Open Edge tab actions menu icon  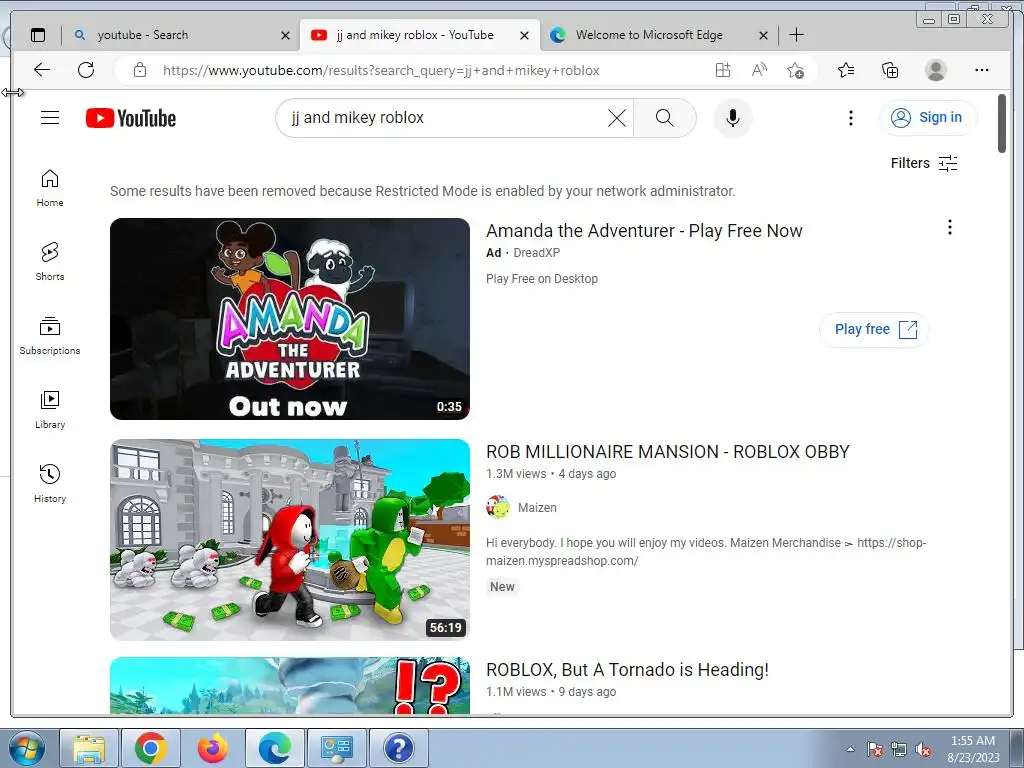pyautogui.click(x=38, y=35)
